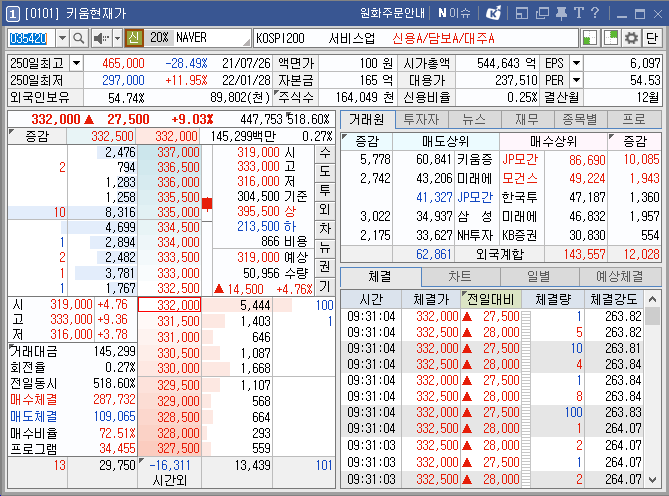The height and width of the screenshot is (496, 669).
Task: Toggle the 단 mode button
Action: click(x=652, y=38)
